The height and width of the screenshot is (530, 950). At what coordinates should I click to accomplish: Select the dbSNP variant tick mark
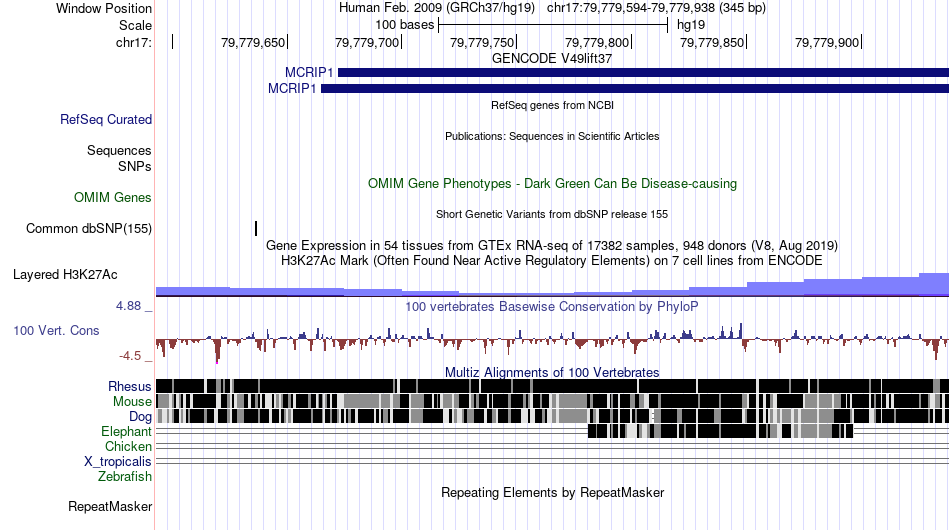(256, 228)
